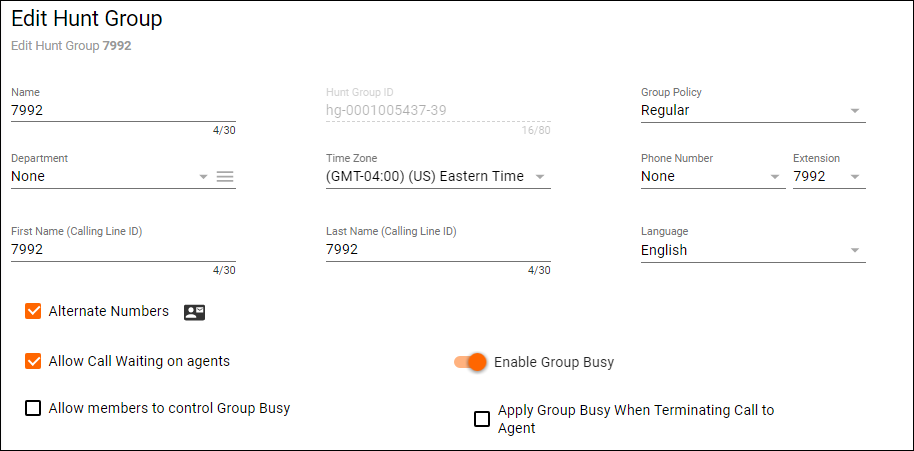Click the Last Name Calling Line ID field

pos(437,251)
